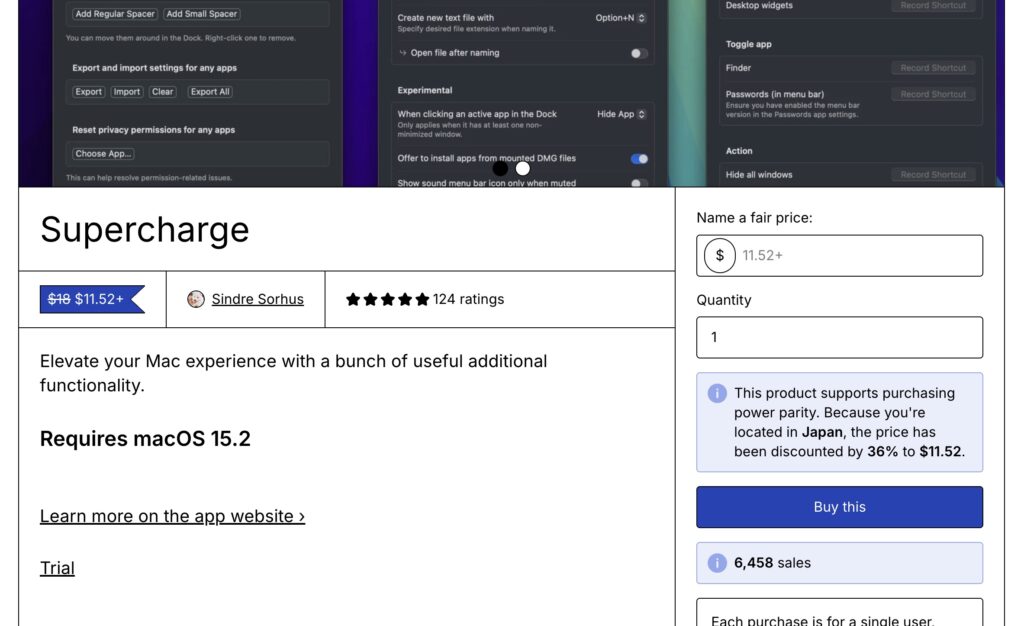Select the black carousel dot indicator
Image resolution: width=1024 pixels, height=626 pixels.
point(500,168)
